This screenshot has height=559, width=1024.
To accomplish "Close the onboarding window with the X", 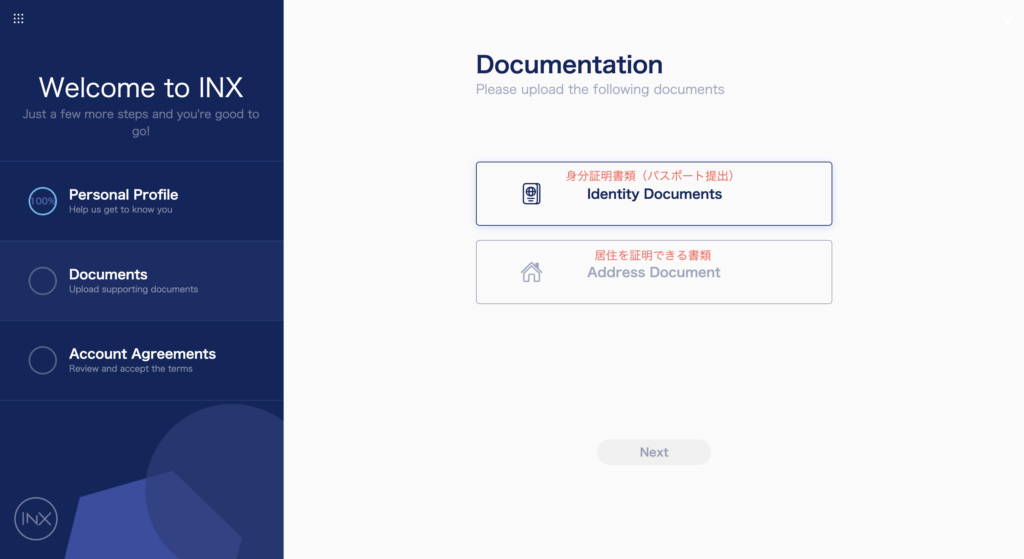I will tap(1008, 21).
